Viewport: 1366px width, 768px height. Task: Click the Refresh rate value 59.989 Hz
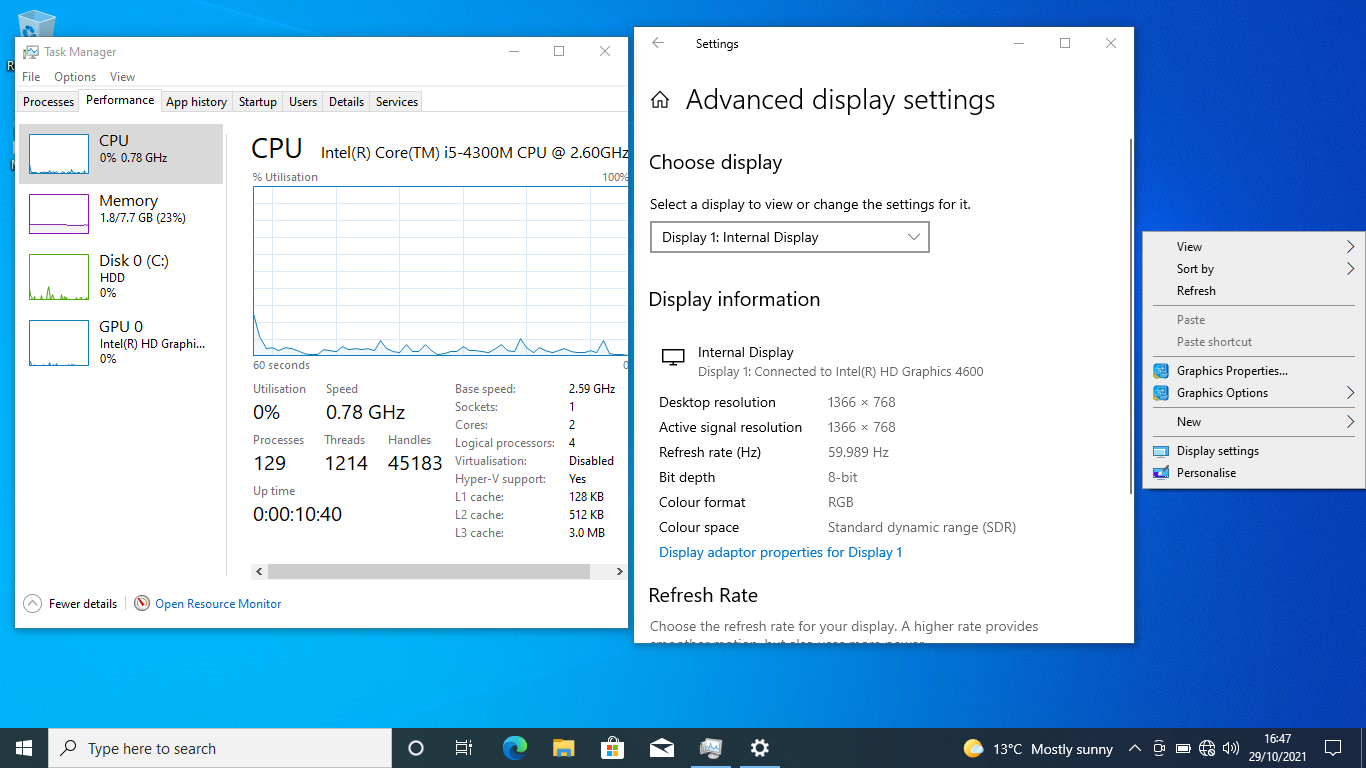(x=858, y=452)
